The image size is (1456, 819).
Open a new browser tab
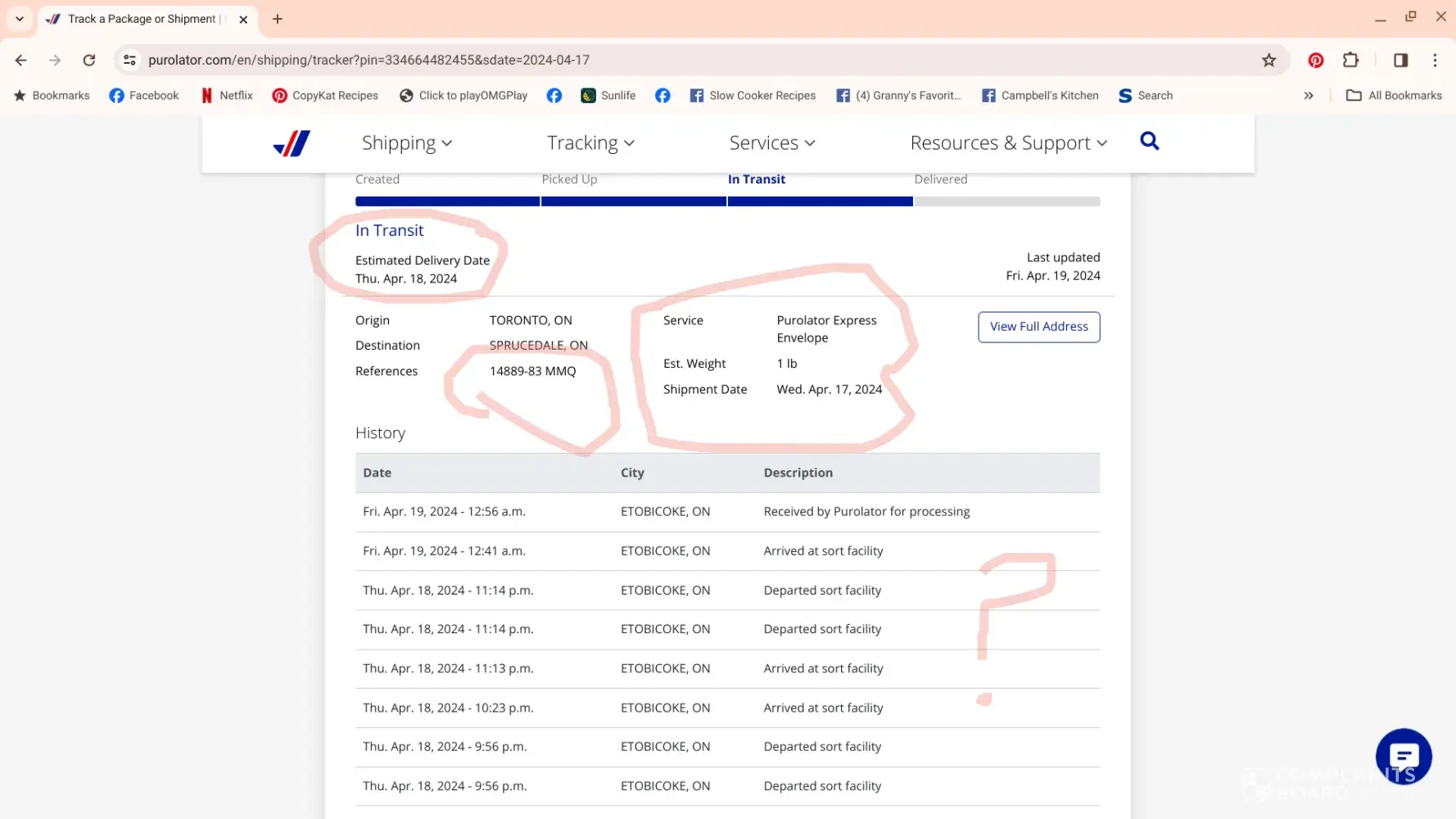278,19
